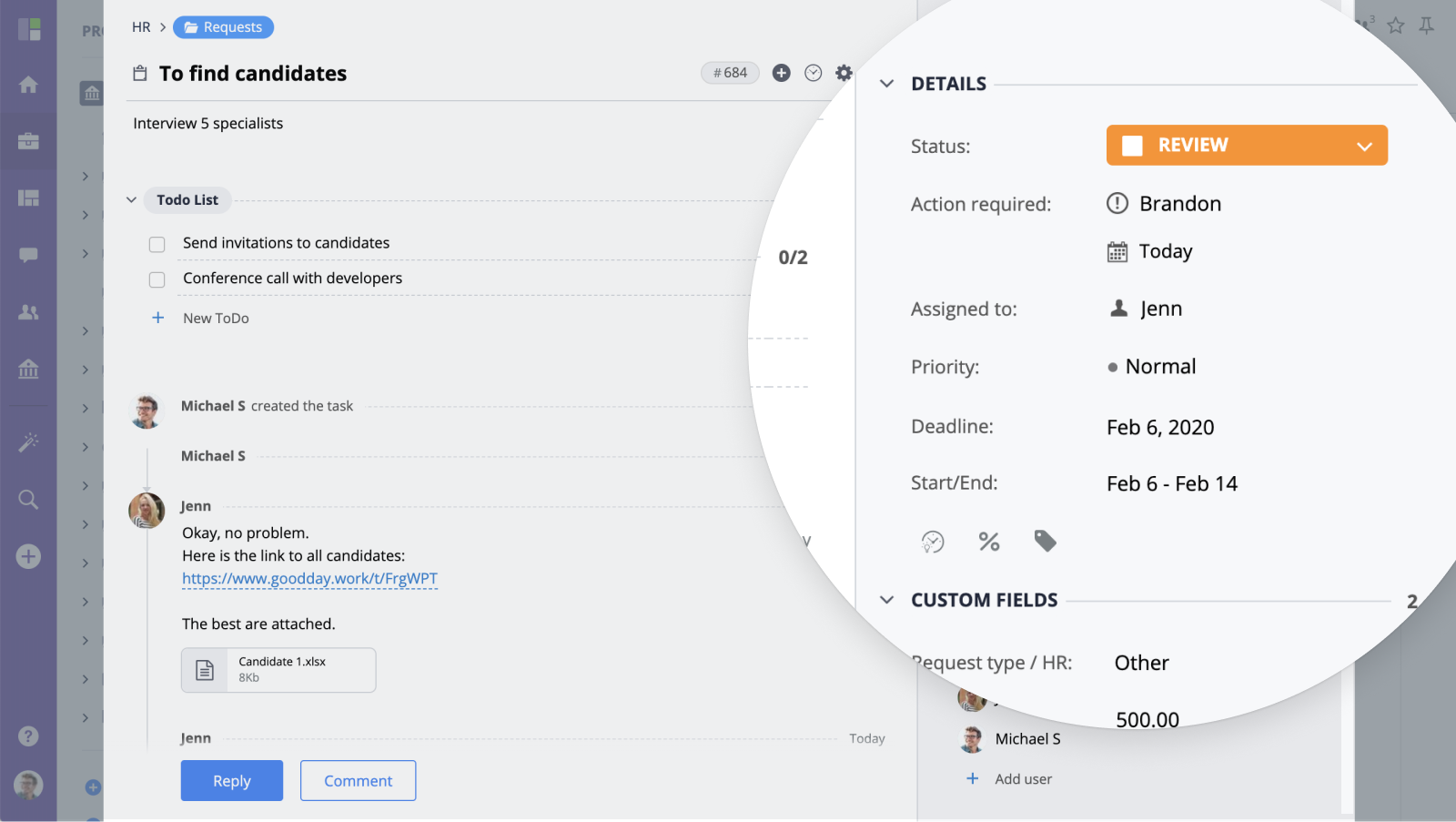Screen dimensions: 1456x822
Task: Click the Reply button
Action: (x=232, y=781)
